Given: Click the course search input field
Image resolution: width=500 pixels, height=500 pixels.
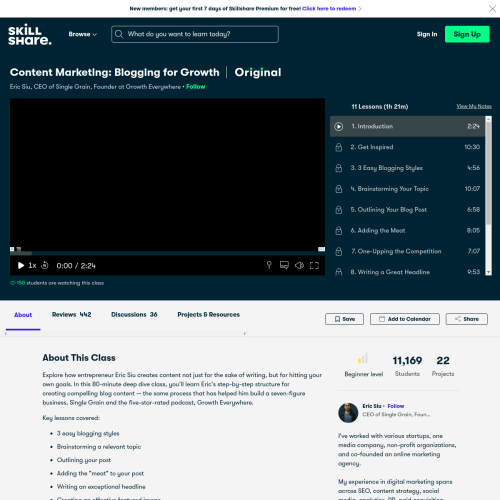Looking at the screenshot, I should [x=195, y=34].
